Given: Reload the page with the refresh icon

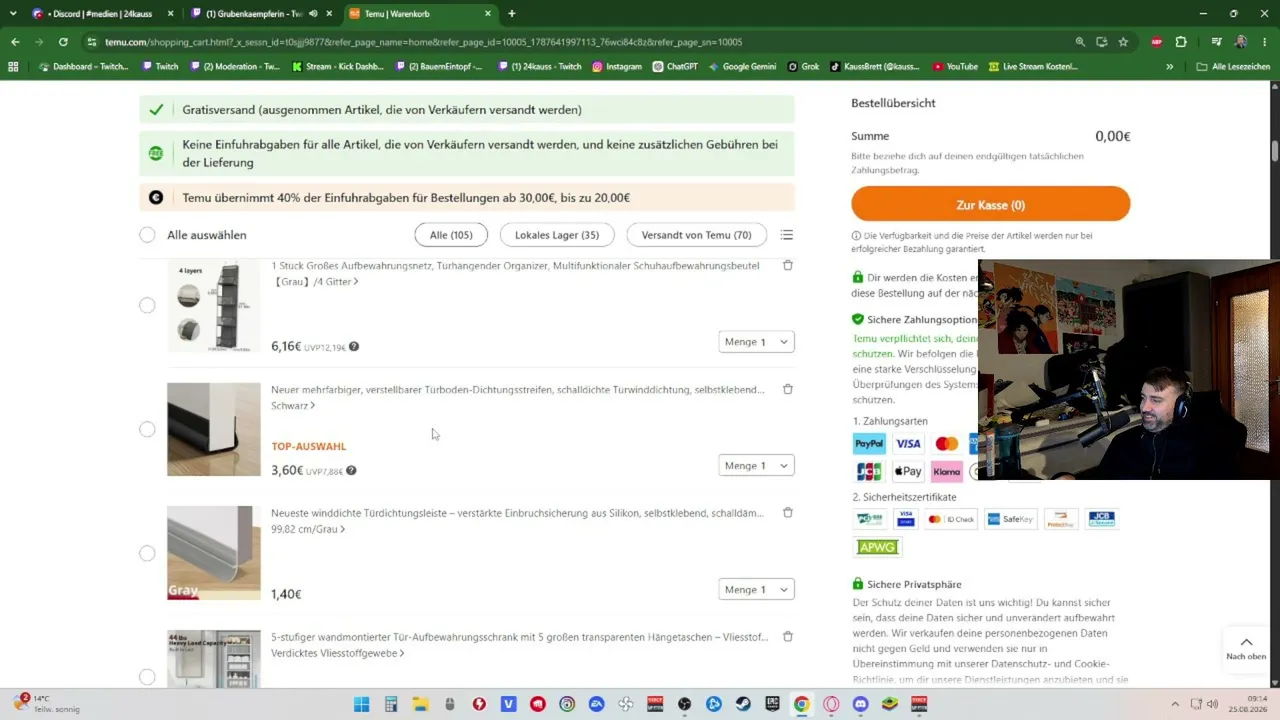Looking at the screenshot, I should pyautogui.click(x=63, y=42).
